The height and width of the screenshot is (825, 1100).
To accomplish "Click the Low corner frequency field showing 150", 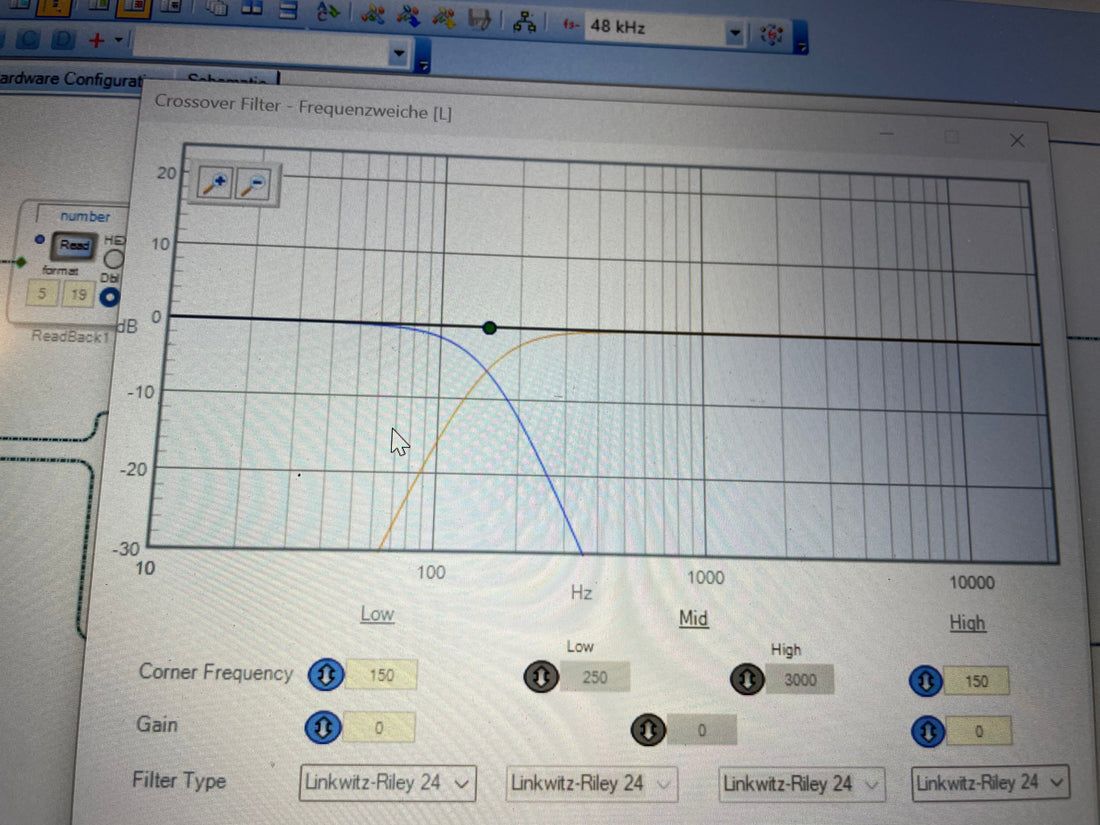I will pyautogui.click(x=381, y=675).
